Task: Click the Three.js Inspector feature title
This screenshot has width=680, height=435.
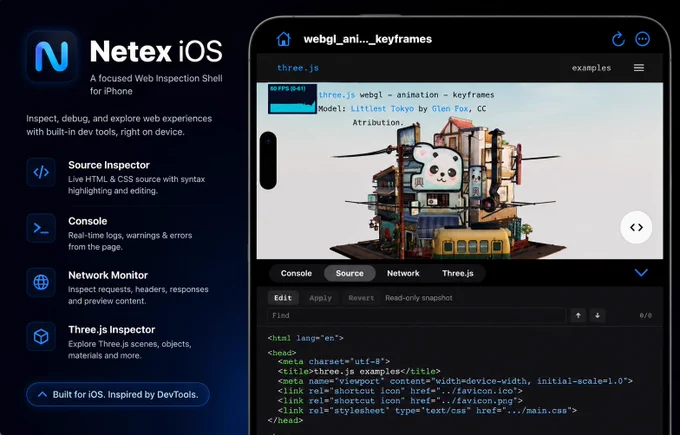Action: [x=111, y=330]
